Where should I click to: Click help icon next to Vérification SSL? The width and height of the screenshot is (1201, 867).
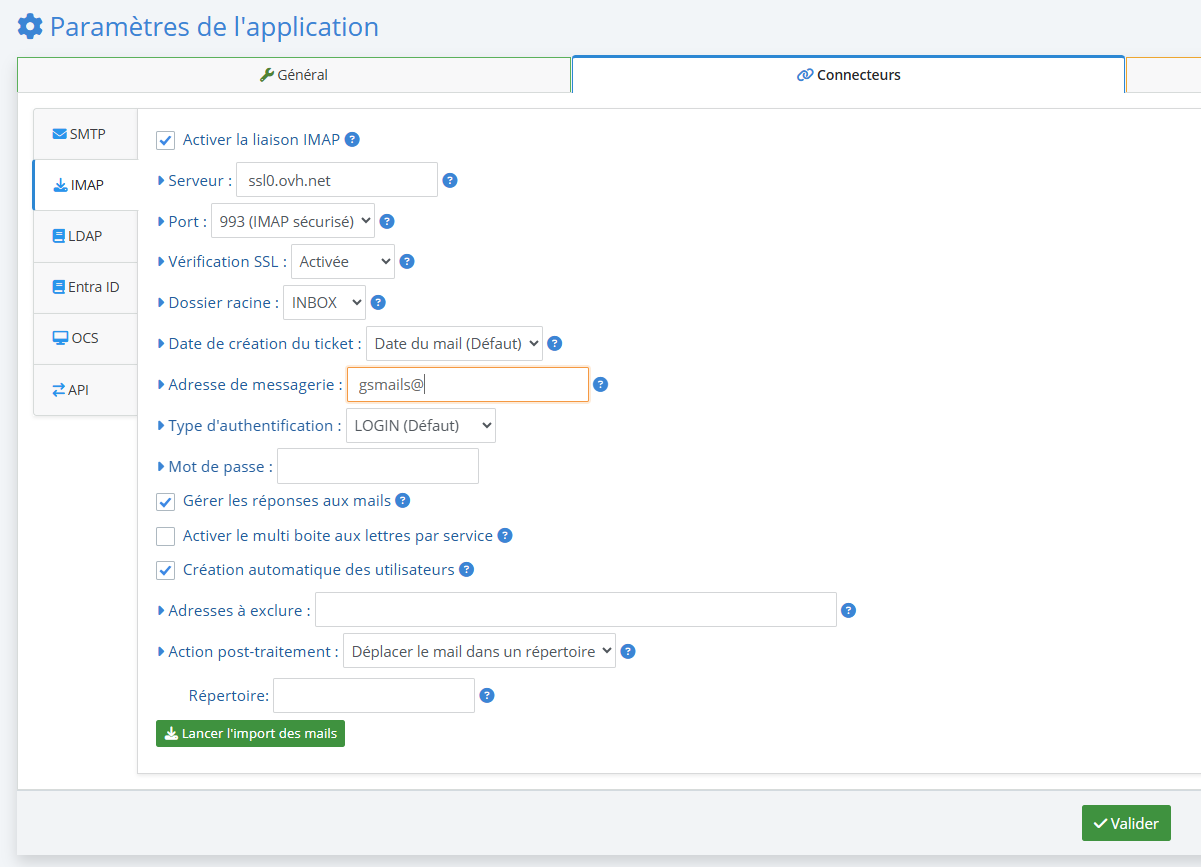tap(406, 262)
